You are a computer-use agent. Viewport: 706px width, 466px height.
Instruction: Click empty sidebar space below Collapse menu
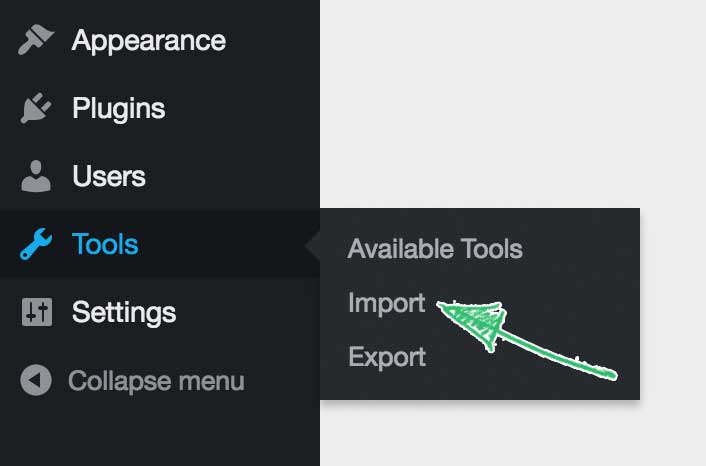[x=160, y=432]
